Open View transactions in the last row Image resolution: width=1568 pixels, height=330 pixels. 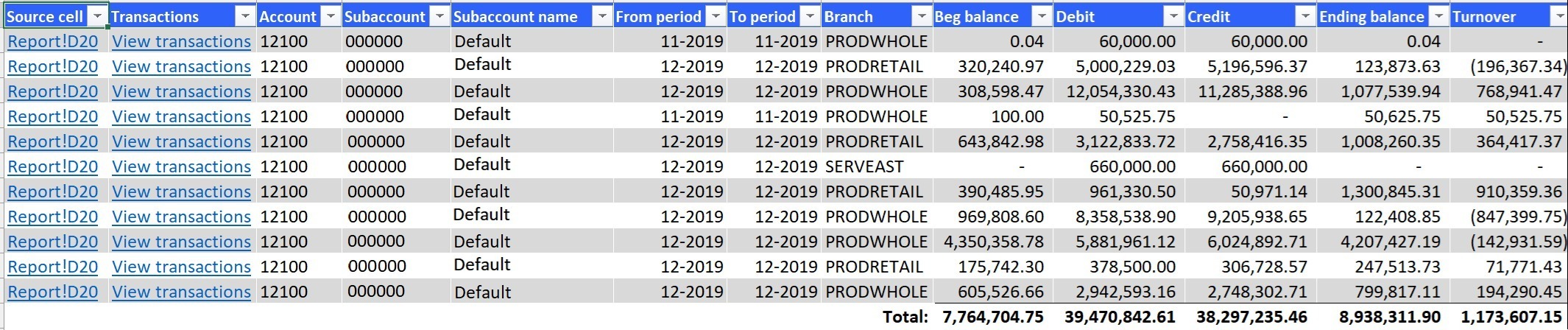181,292
